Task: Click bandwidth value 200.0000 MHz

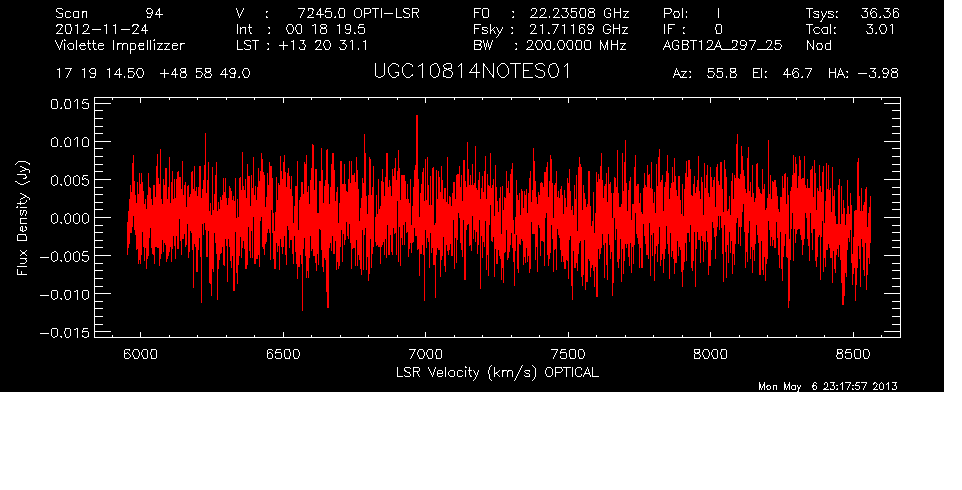Action: pyautogui.click(x=575, y=45)
